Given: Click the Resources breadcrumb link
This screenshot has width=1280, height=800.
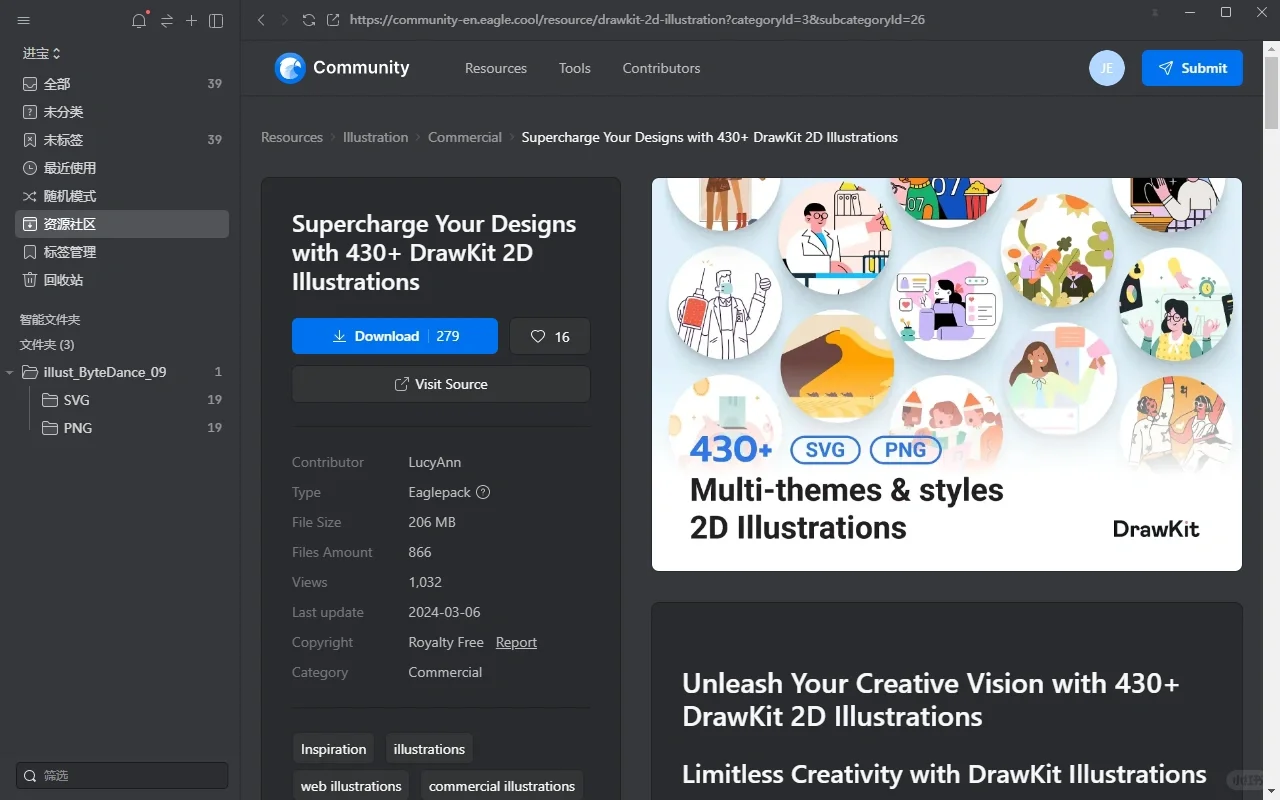Looking at the screenshot, I should (292, 137).
